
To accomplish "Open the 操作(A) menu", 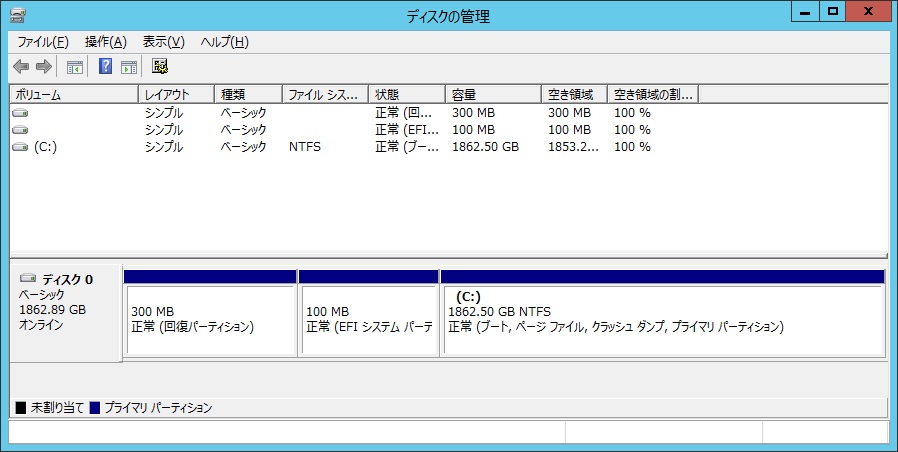I will pos(106,42).
